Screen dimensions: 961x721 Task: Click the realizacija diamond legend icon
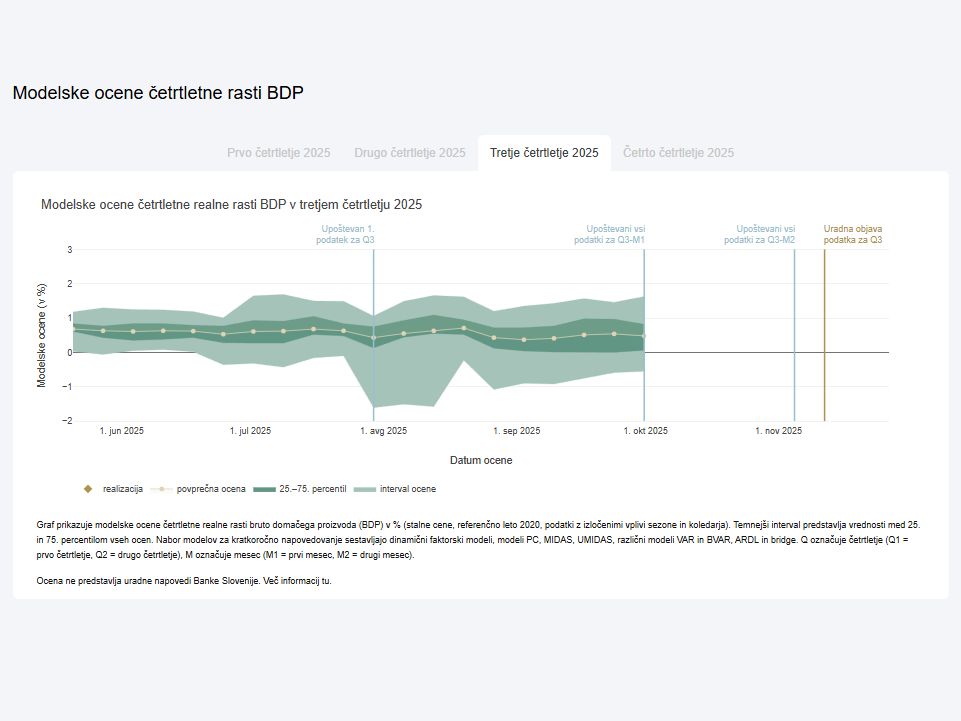tap(88, 489)
